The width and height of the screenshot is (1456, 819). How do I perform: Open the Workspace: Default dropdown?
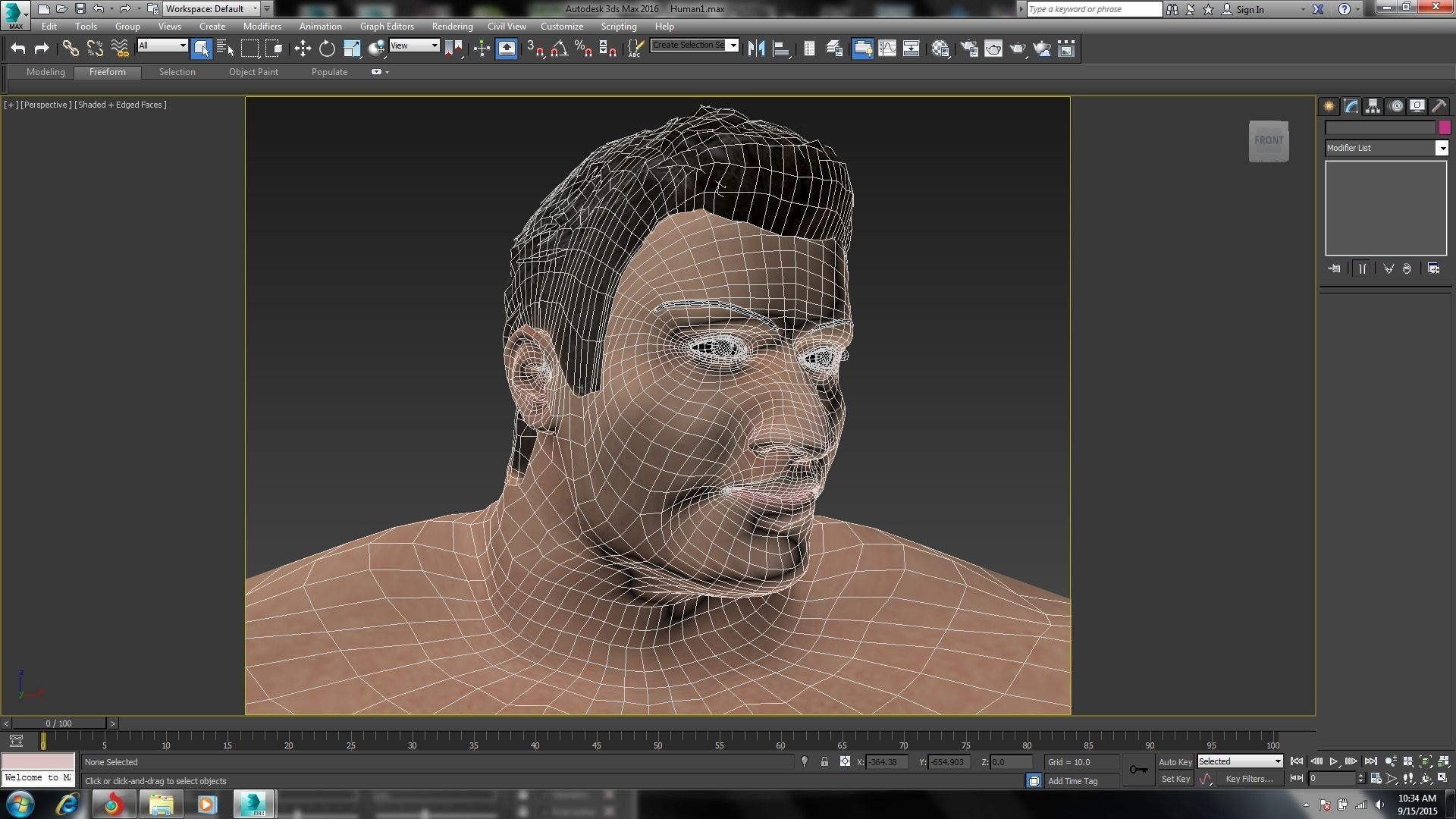[x=212, y=9]
